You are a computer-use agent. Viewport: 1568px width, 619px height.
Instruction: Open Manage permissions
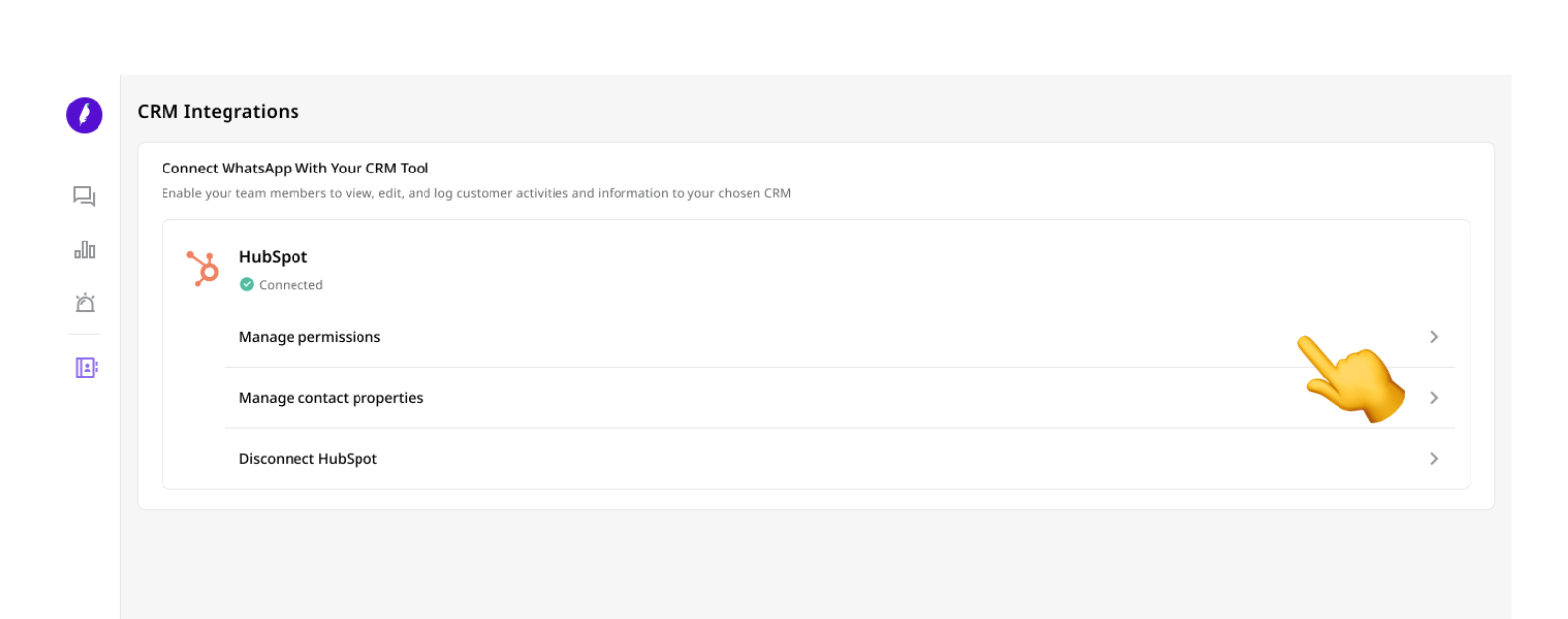click(839, 337)
